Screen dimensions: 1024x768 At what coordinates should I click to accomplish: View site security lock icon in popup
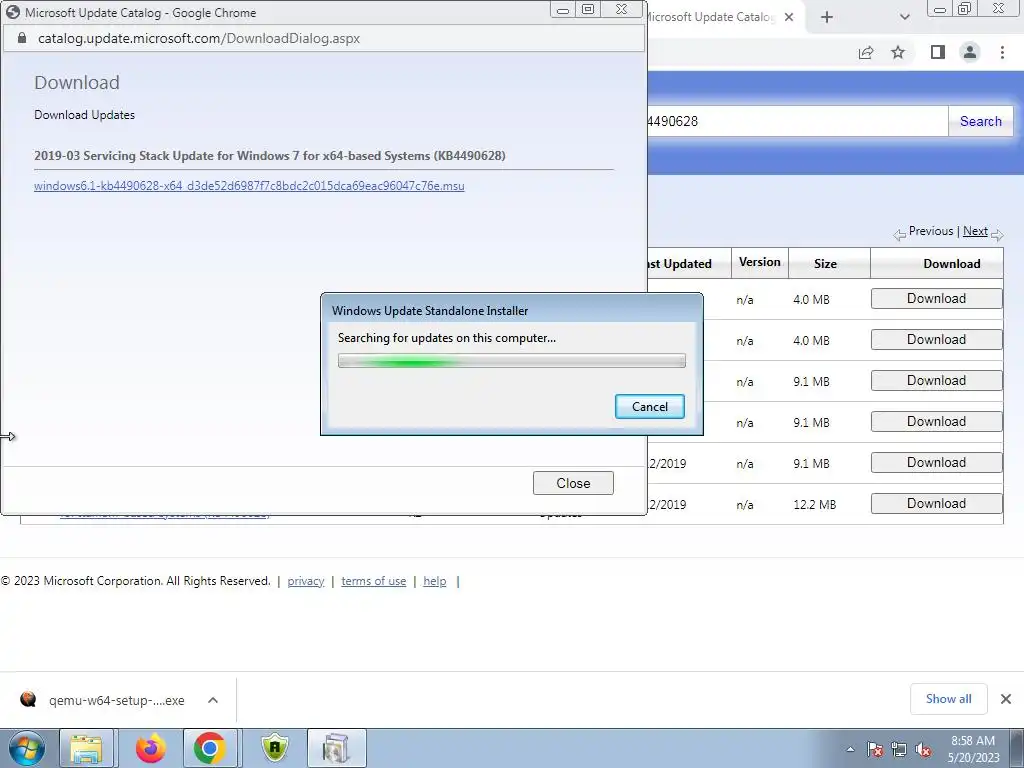tap(22, 39)
